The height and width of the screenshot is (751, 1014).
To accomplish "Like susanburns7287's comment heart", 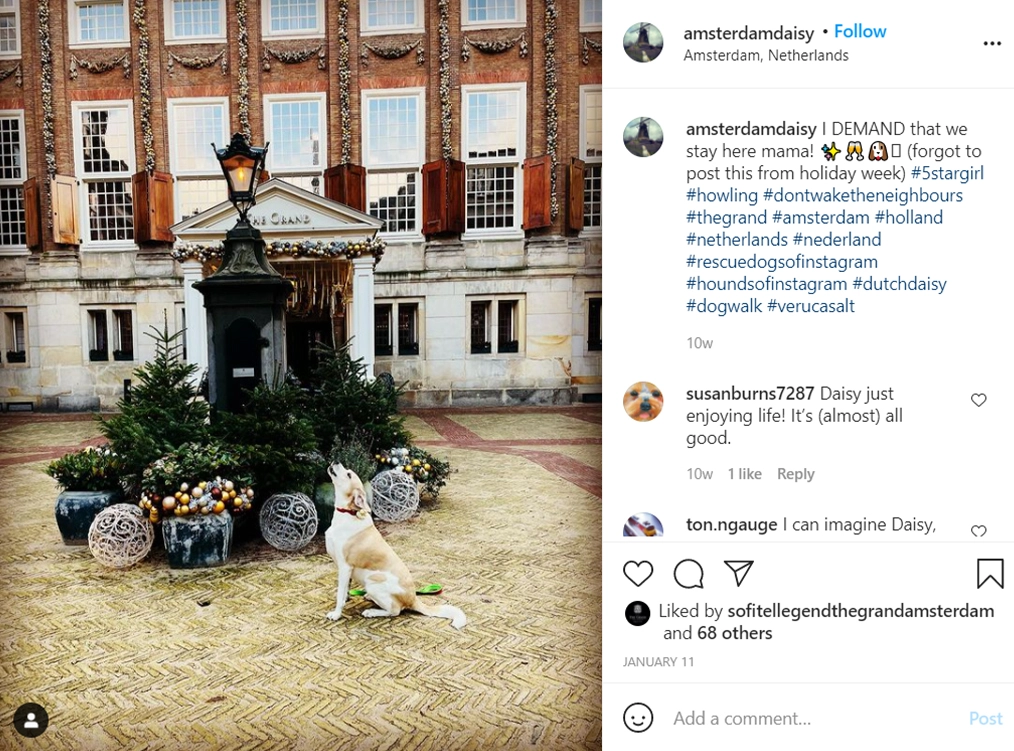I will pos(978,400).
